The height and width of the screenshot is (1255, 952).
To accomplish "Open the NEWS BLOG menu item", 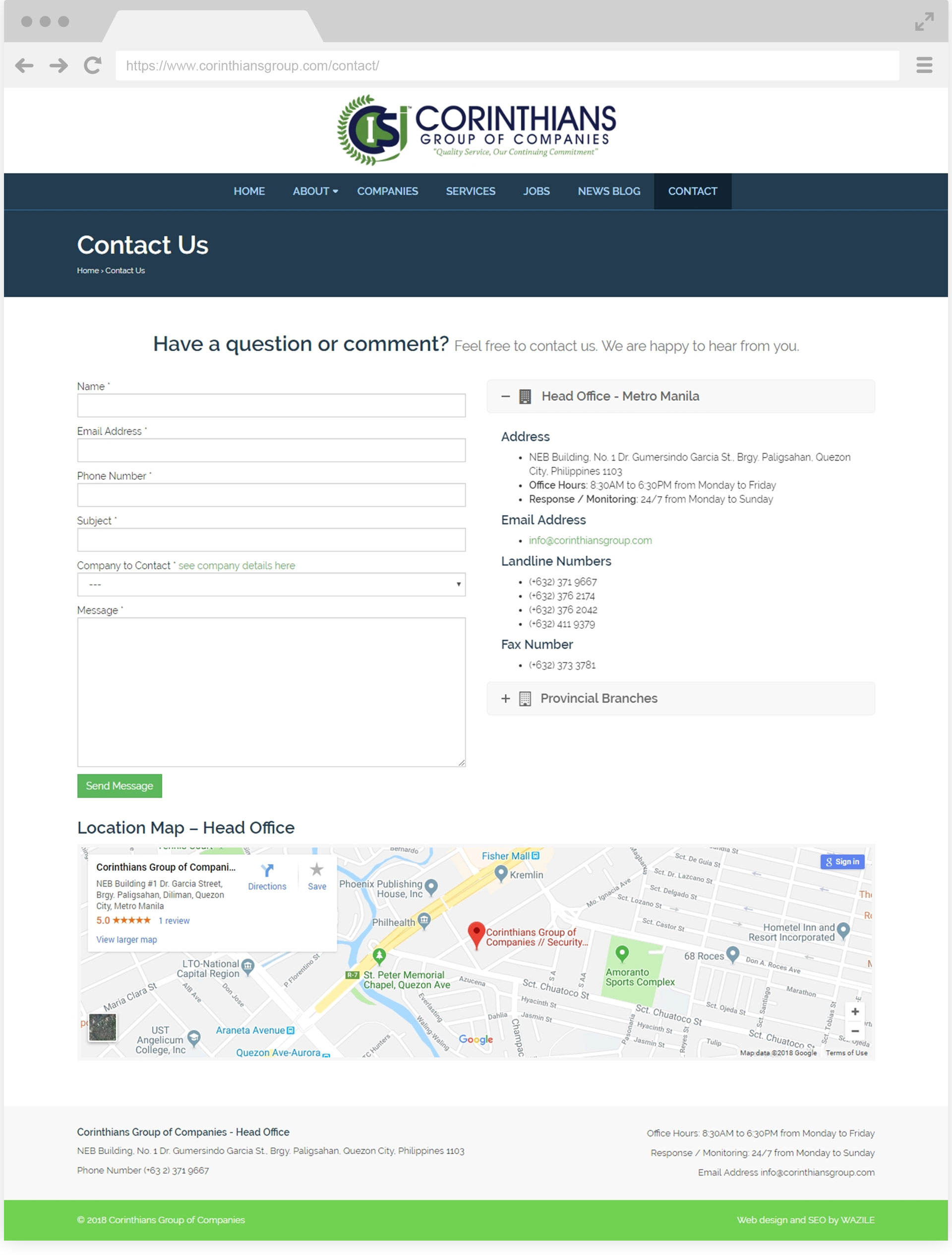I will pyautogui.click(x=609, y=191).
